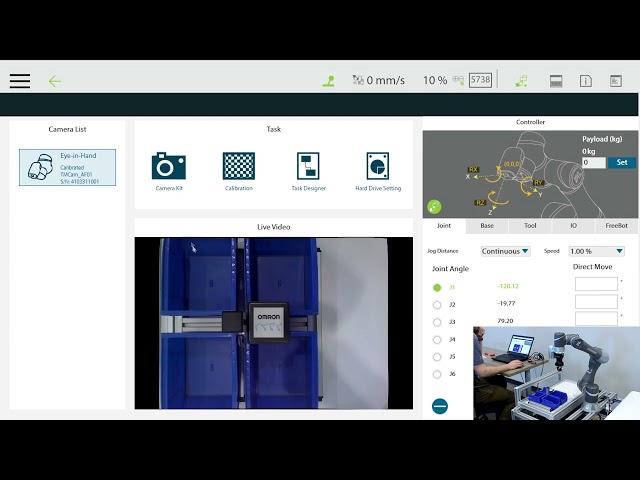The width and height of the screenshot is (640, 480).
Task: Click the RZ rotation axis label
Action: coord(480,202)
